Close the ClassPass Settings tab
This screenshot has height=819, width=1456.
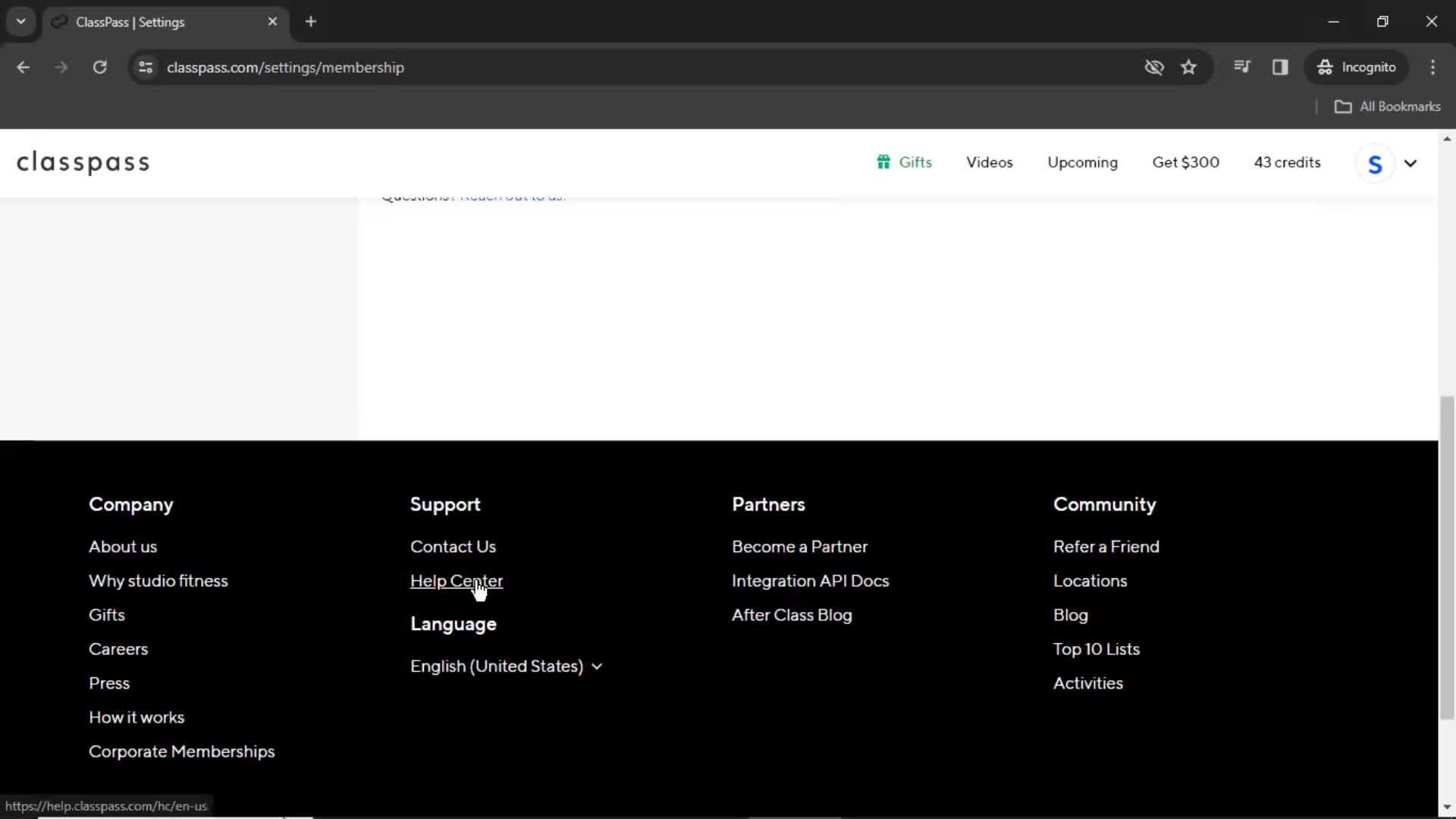point(272,22)
